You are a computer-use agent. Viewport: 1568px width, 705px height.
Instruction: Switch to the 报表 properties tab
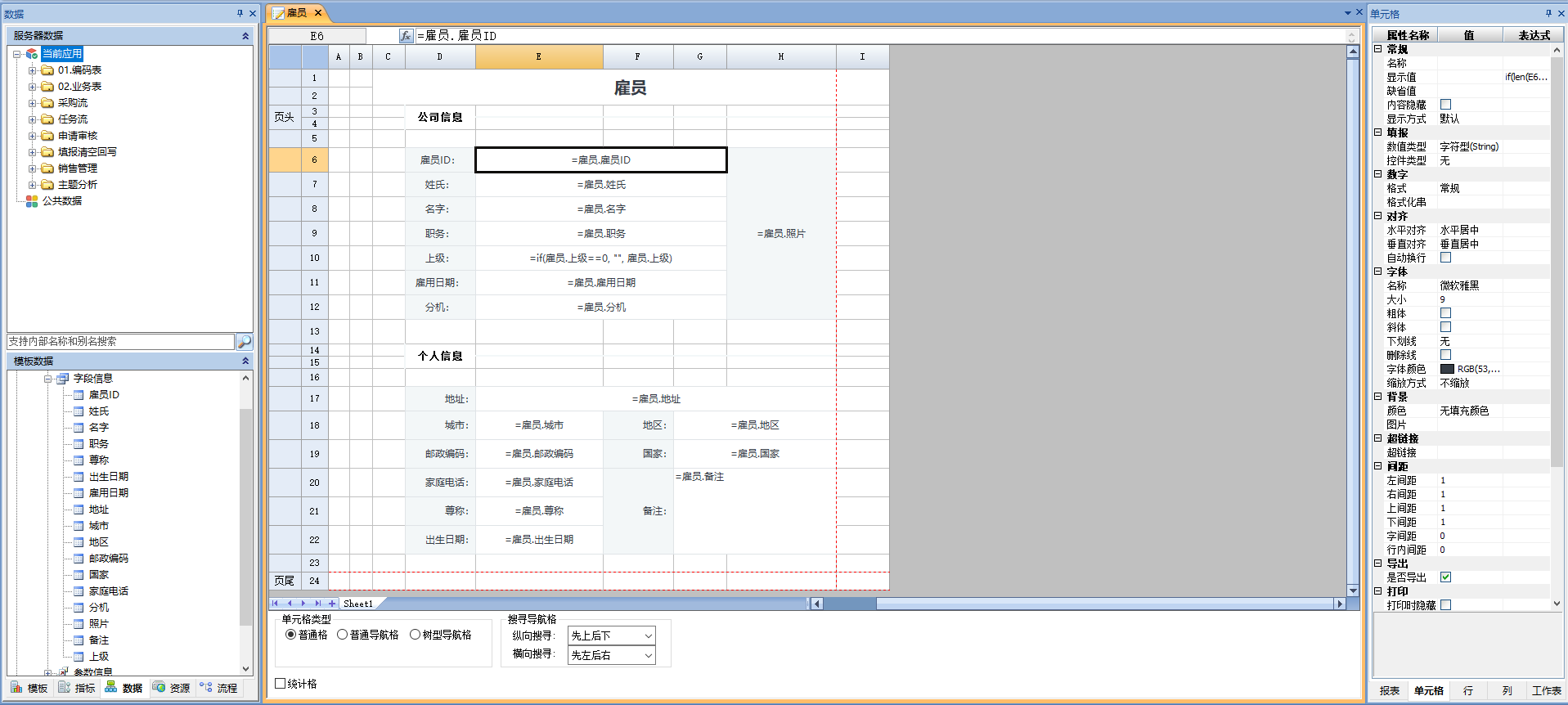point(1389,691)
